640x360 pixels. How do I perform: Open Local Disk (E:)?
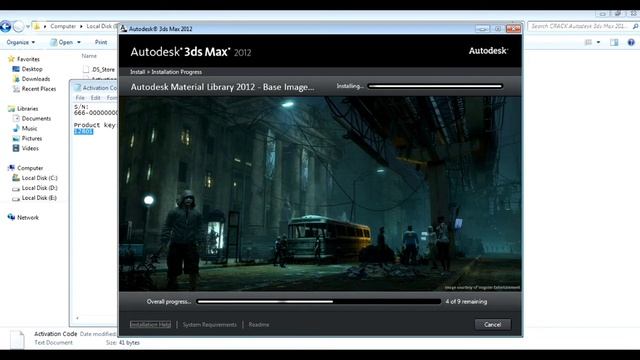pos(39,198)
